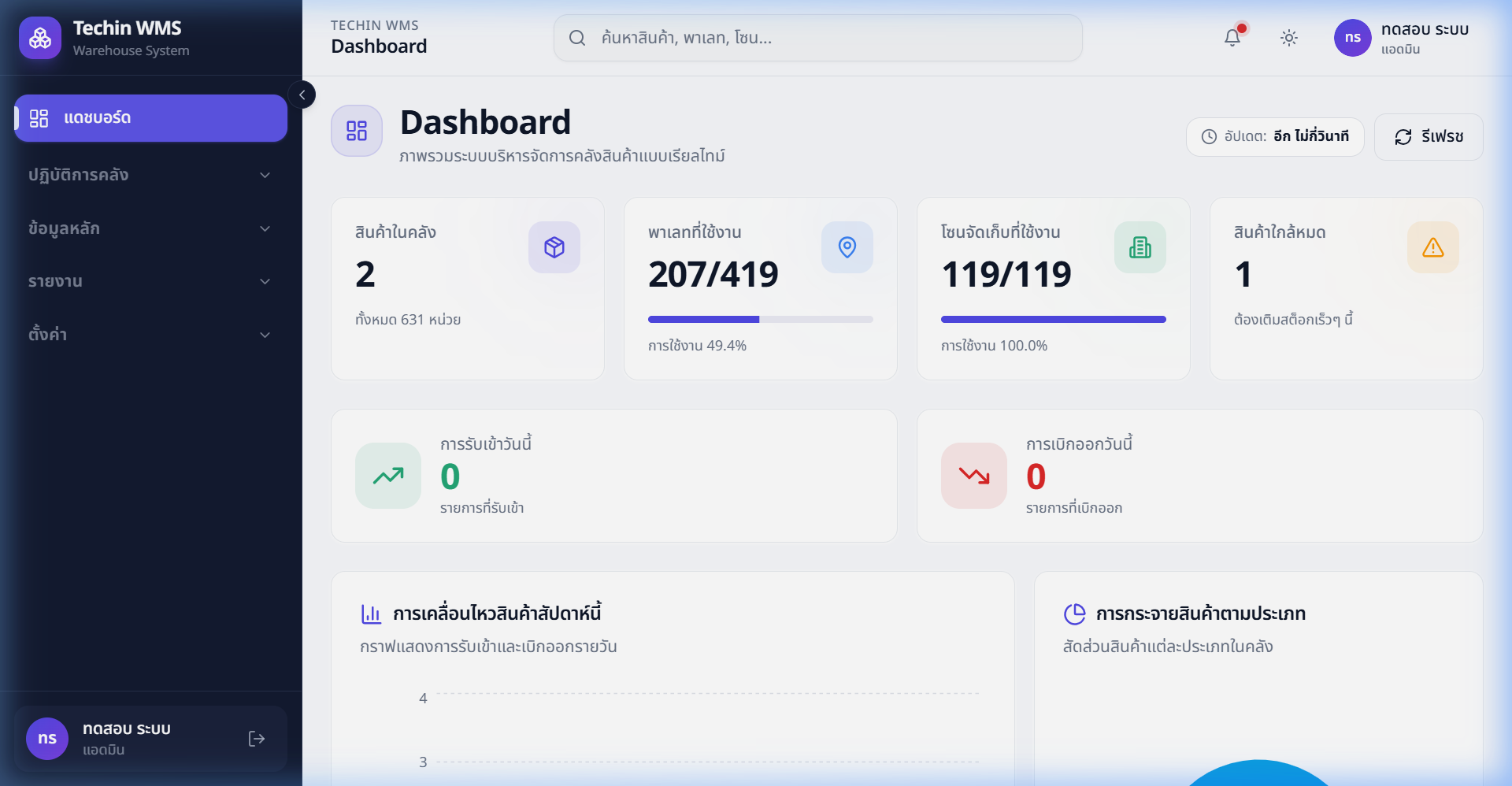Viewport: 1512px width, 786px height.
Task: Click the 119/119 zone count
Action: click(x=1006, y=274)
